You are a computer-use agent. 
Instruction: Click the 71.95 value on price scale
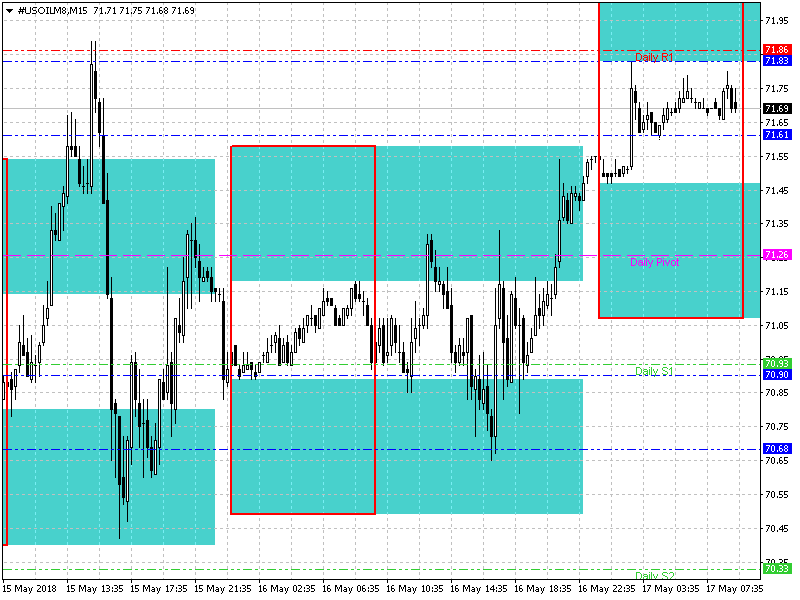pyautogui.click(x=777, y=20)
